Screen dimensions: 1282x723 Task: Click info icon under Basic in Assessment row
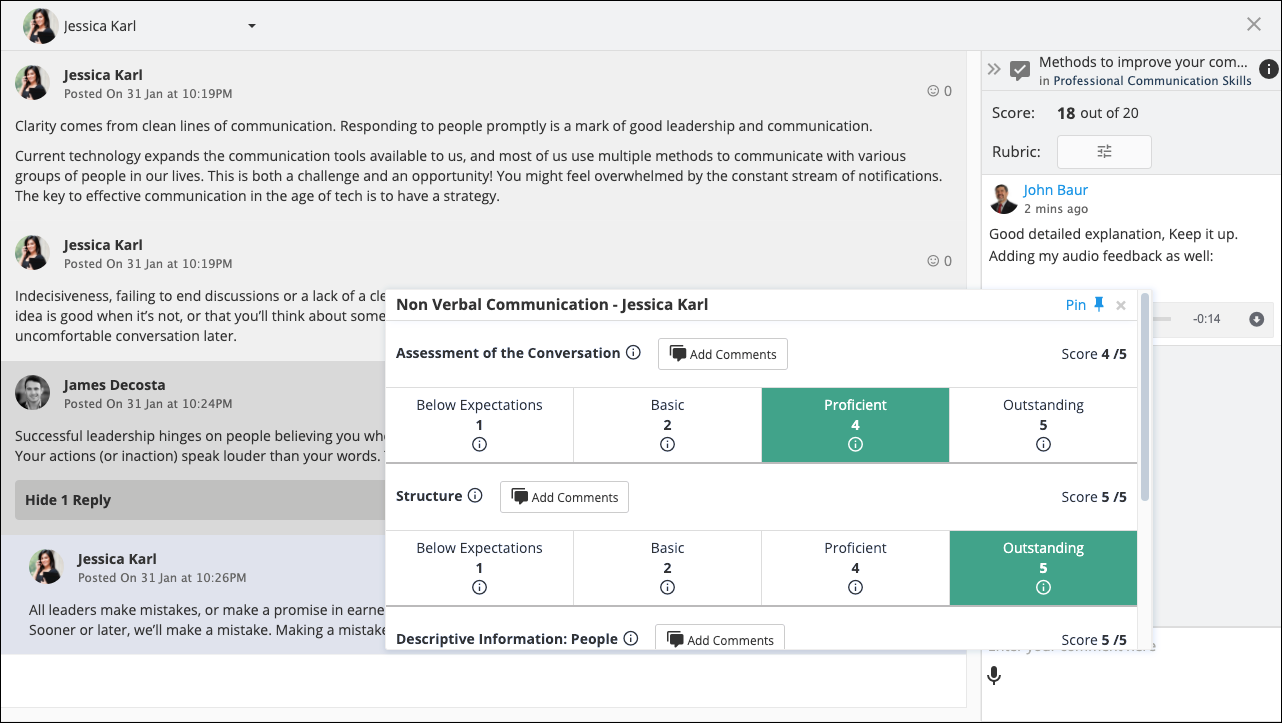tap(667, 445)
